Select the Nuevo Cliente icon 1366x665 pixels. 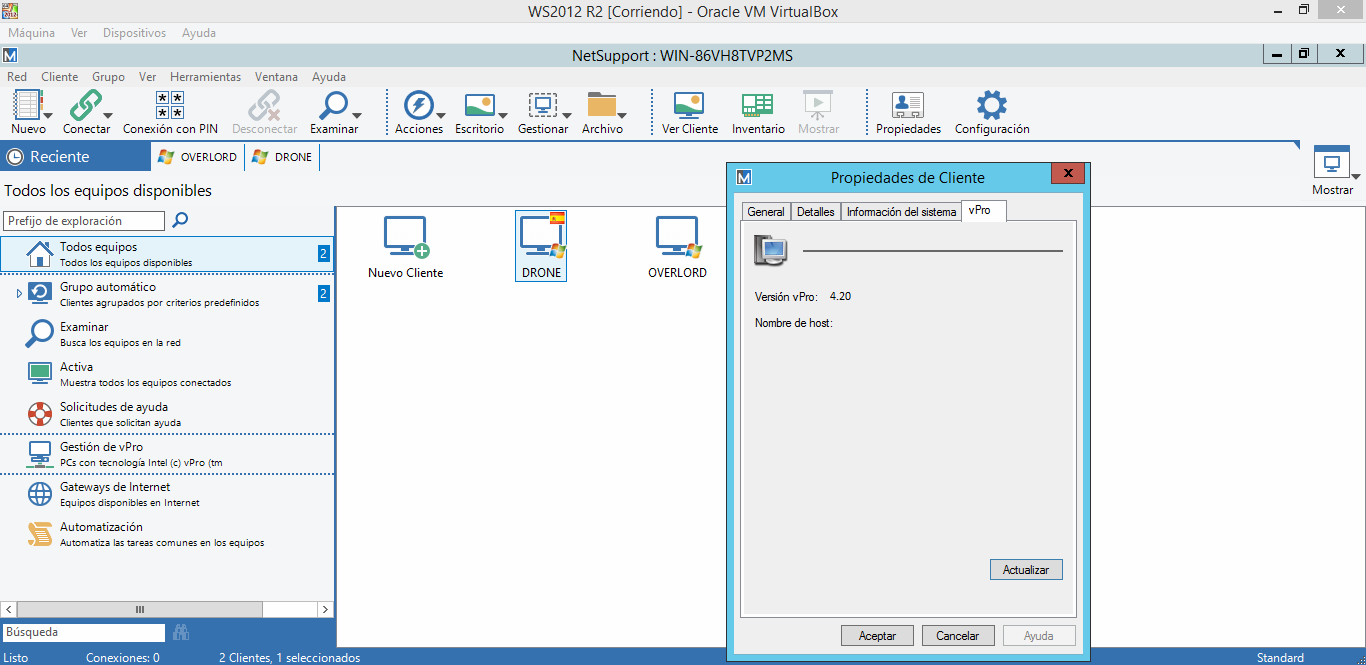pos(405,247)
